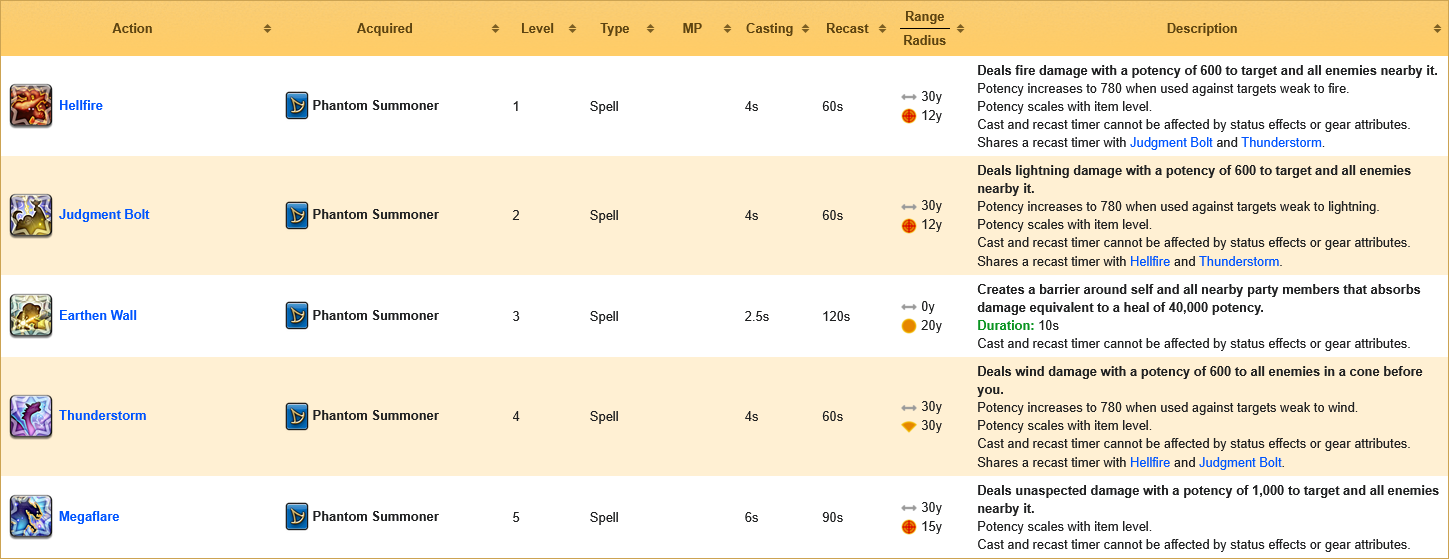Click Phantom Summoner job icon in Hellfire row
The image size is (1449, 559).
point(297,106)
